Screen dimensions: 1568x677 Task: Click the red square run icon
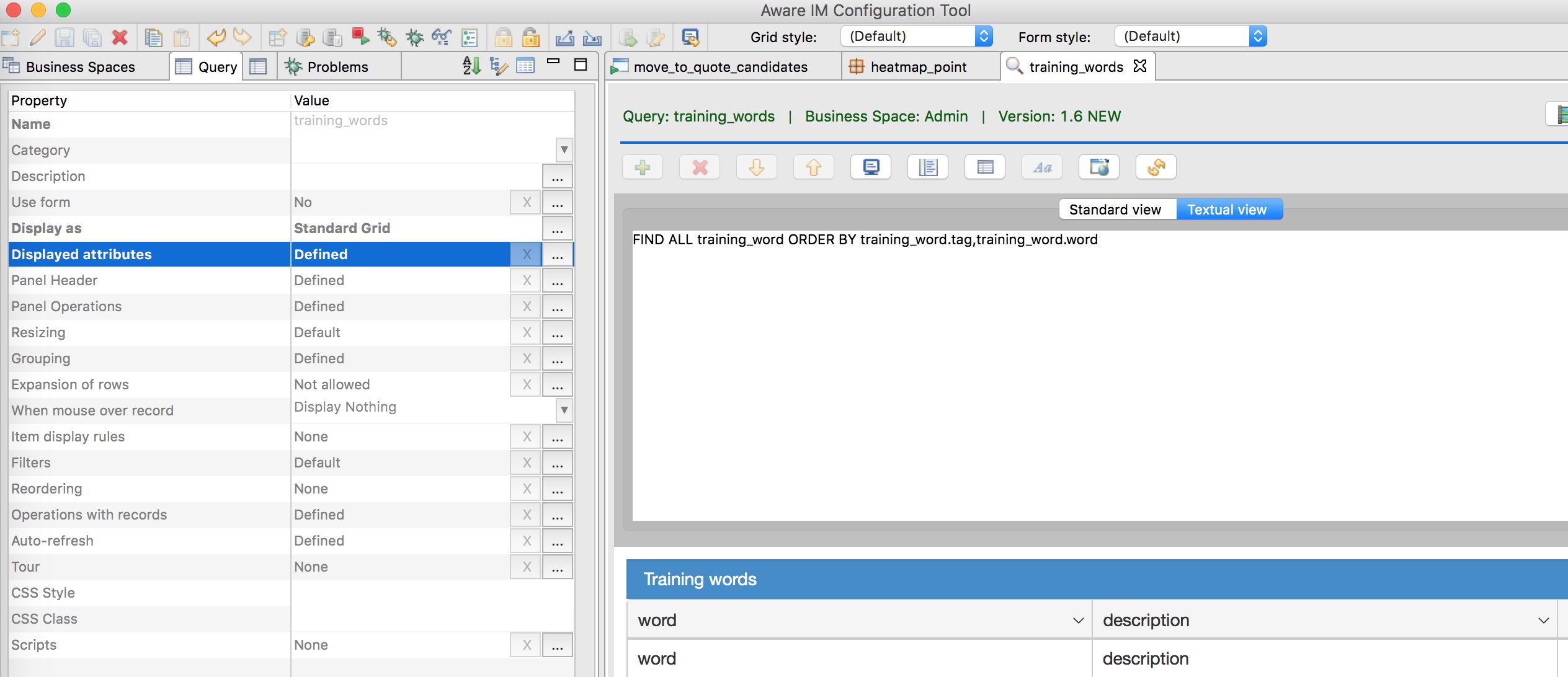(x=360, y=38)
